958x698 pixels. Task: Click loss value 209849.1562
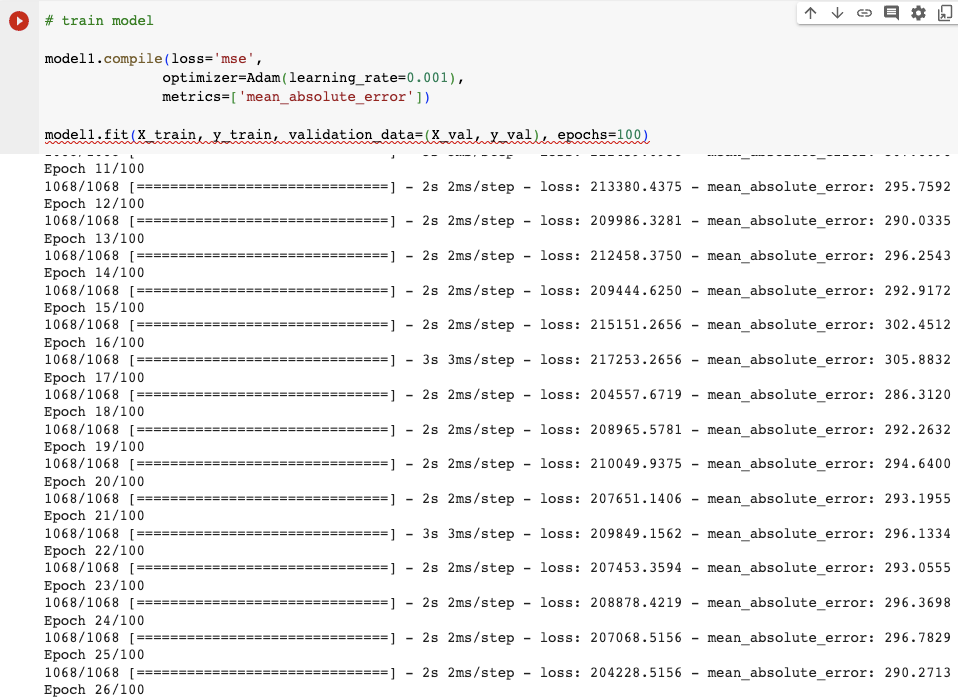[635, 534]
